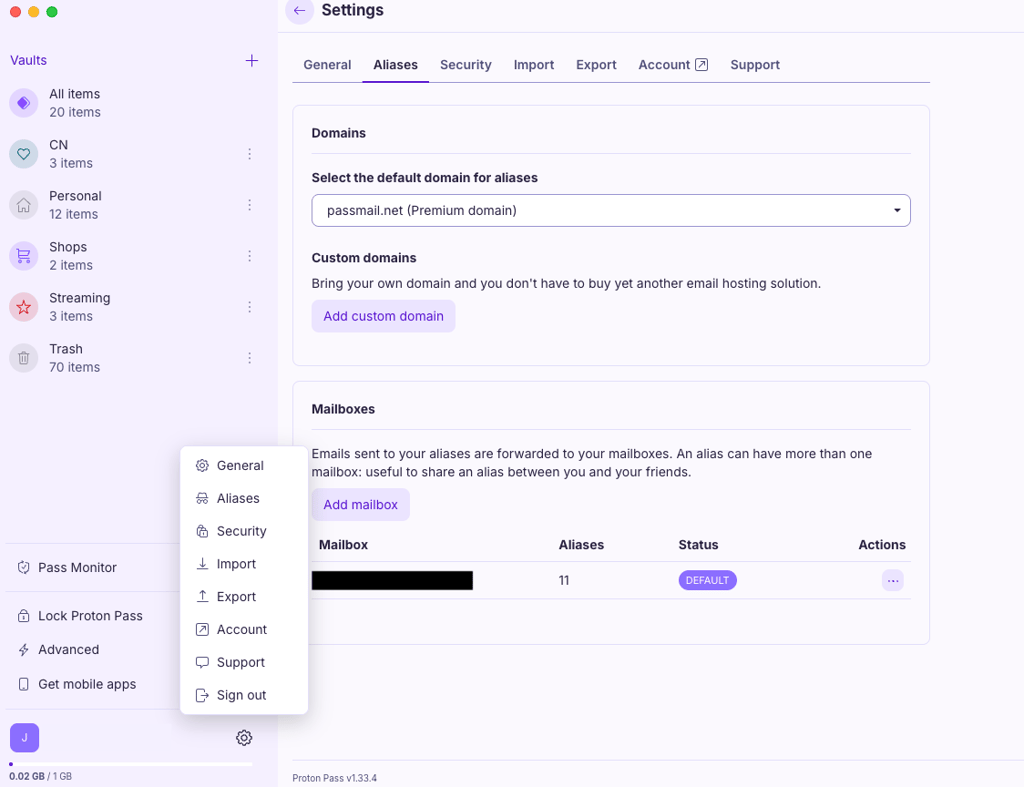Choose Support in the settings popup menu
The height and width of the screenshot is (787, 1024).
244,662
